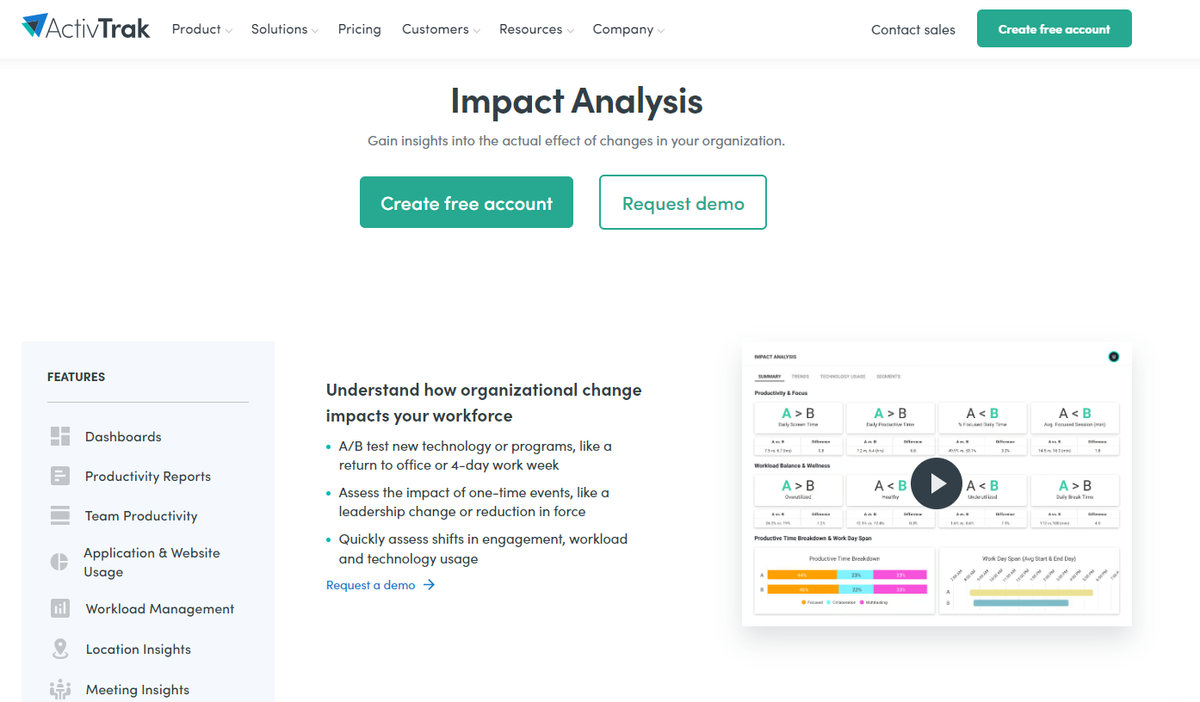
Task: Click the Request demo outlined button
Action: [x=683, y=203]
